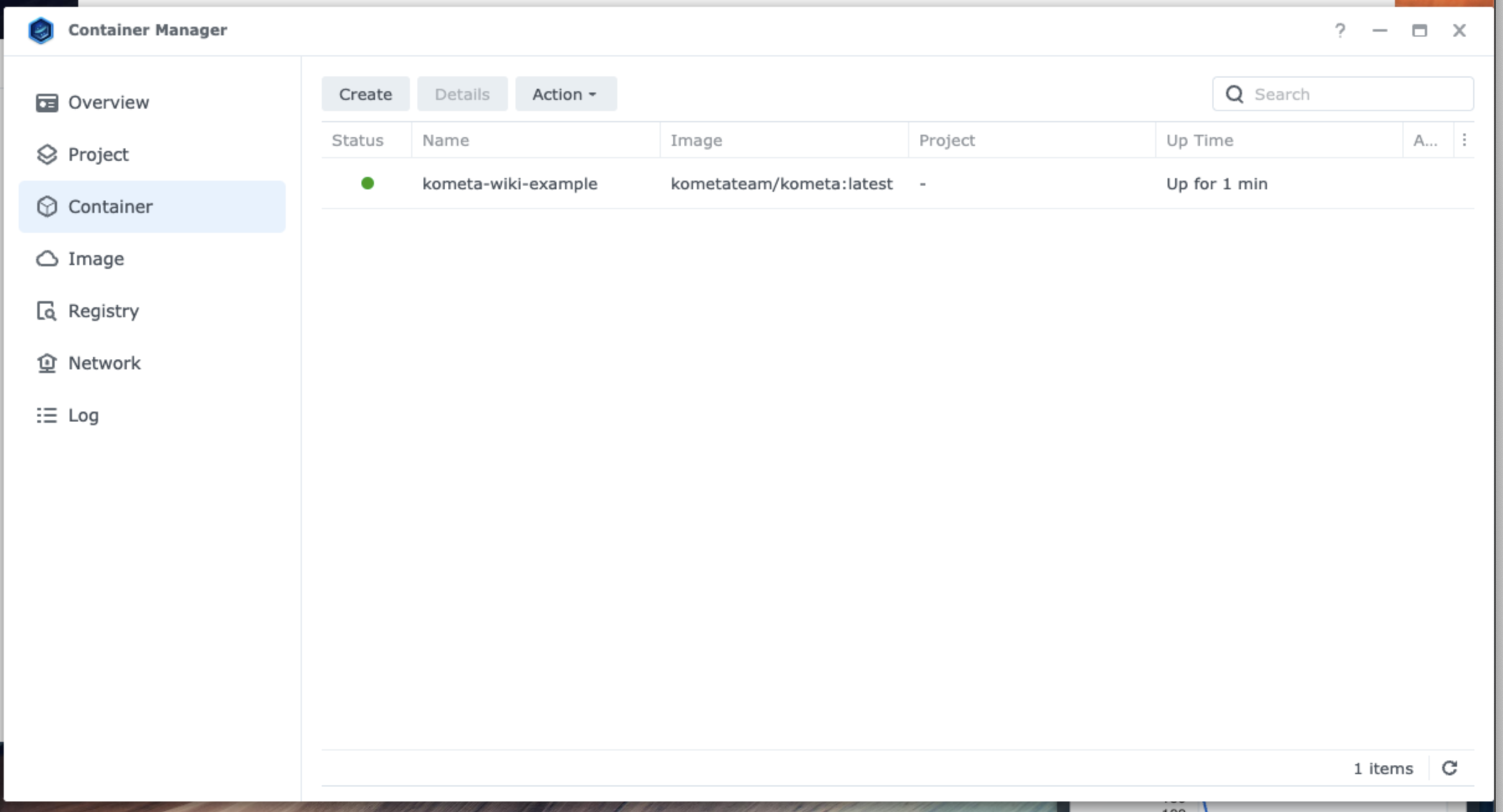This screenshot has width=1503, height=812.
Task: Sort by the Image column header
Action: click(x=784, y=140)
